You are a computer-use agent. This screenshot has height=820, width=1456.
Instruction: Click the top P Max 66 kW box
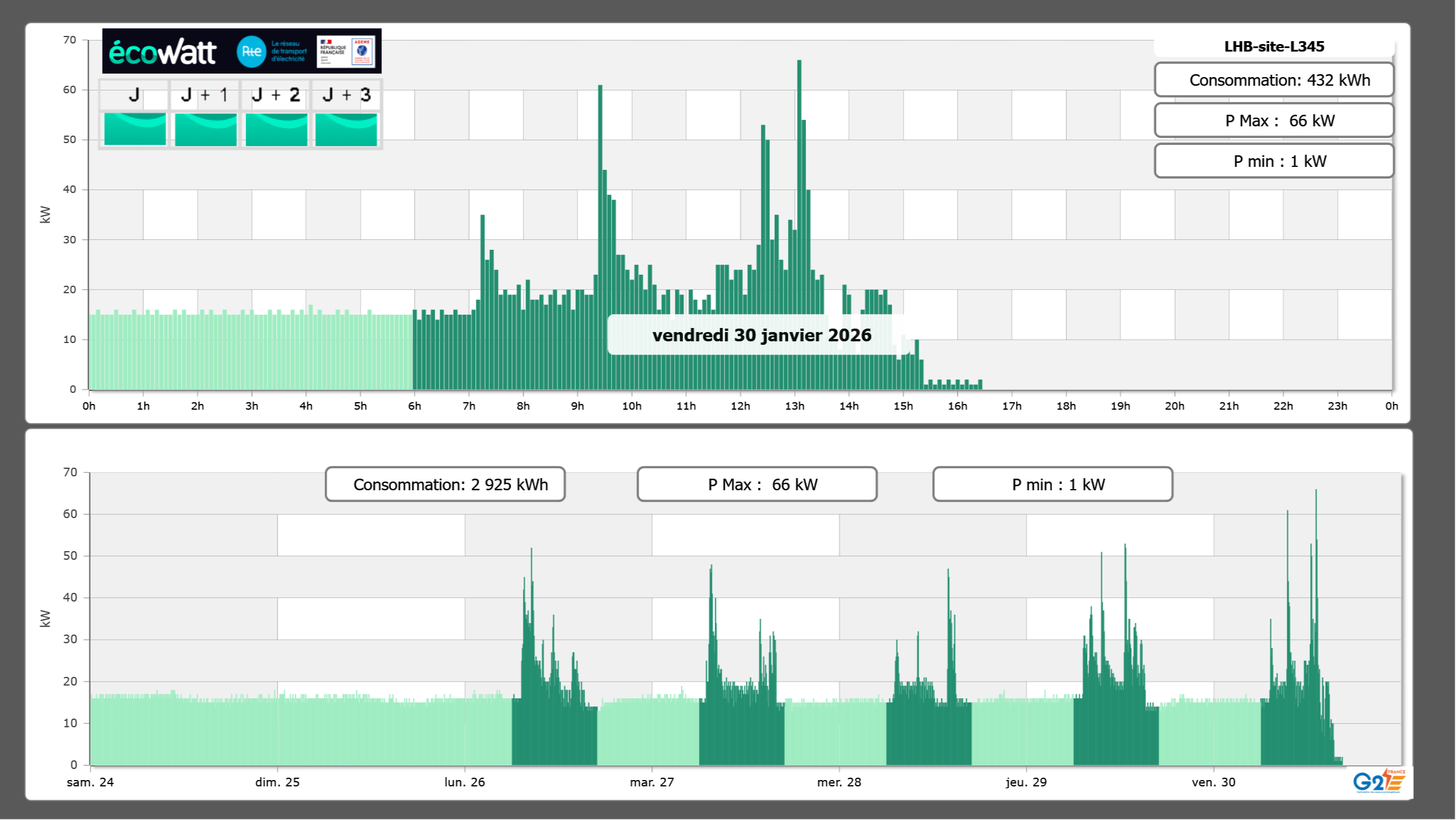point(1273,121)
